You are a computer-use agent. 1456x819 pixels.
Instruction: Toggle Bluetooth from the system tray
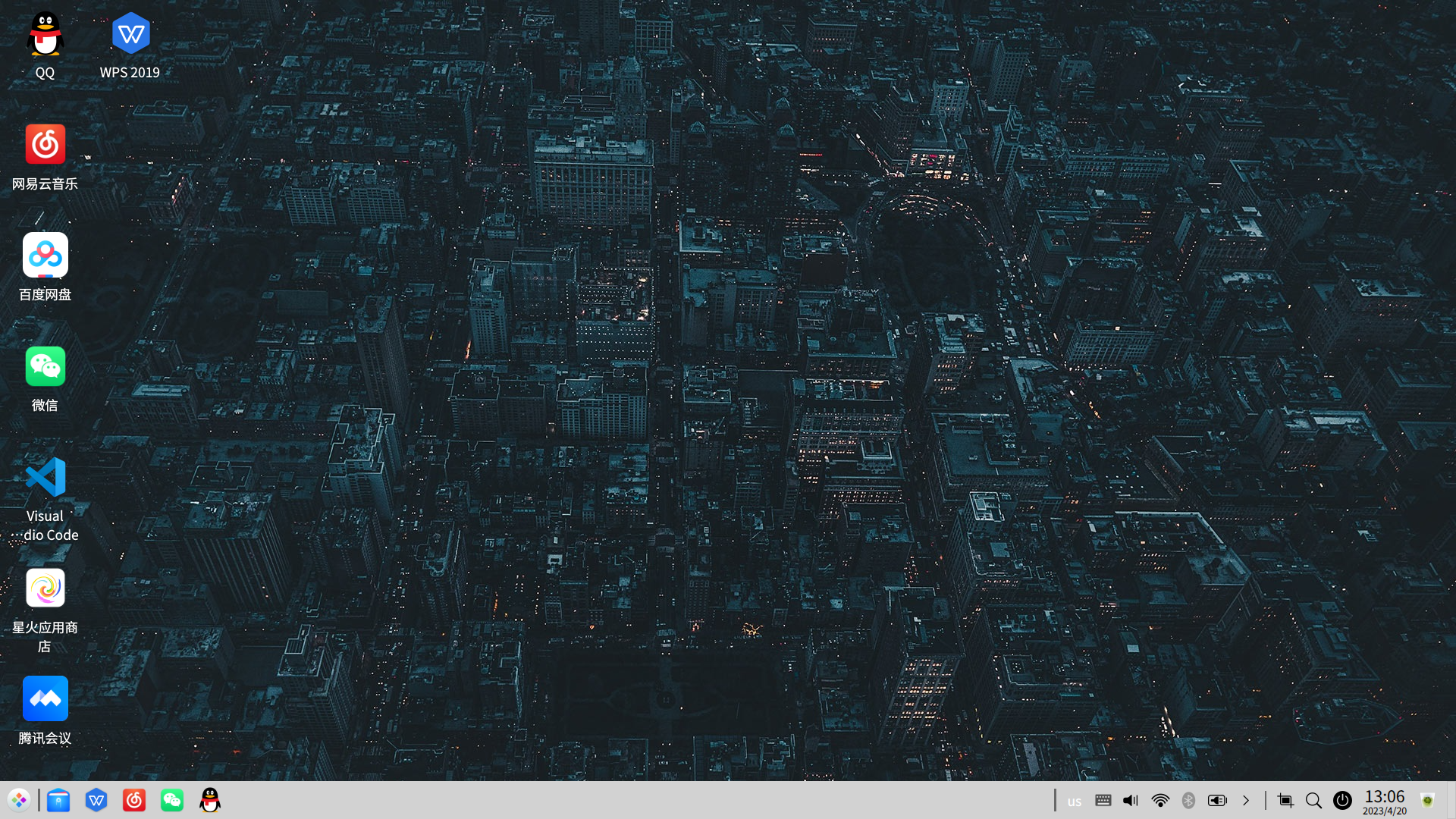tap(1188, 800)
